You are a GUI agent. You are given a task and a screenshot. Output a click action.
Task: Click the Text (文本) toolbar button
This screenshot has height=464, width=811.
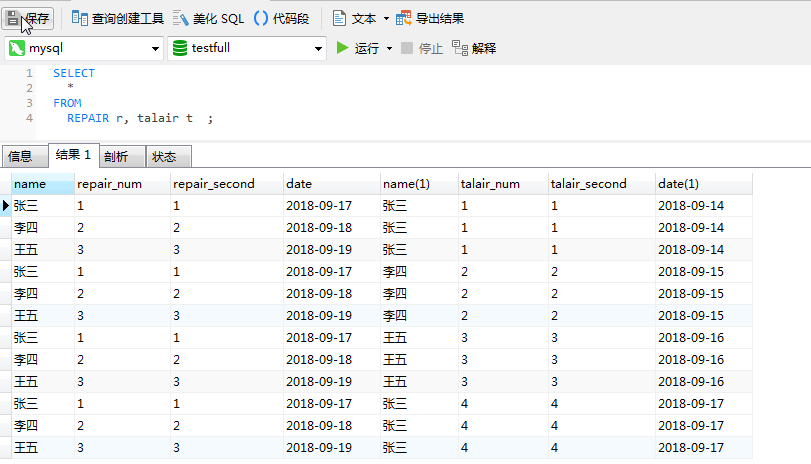coord(354,19)
